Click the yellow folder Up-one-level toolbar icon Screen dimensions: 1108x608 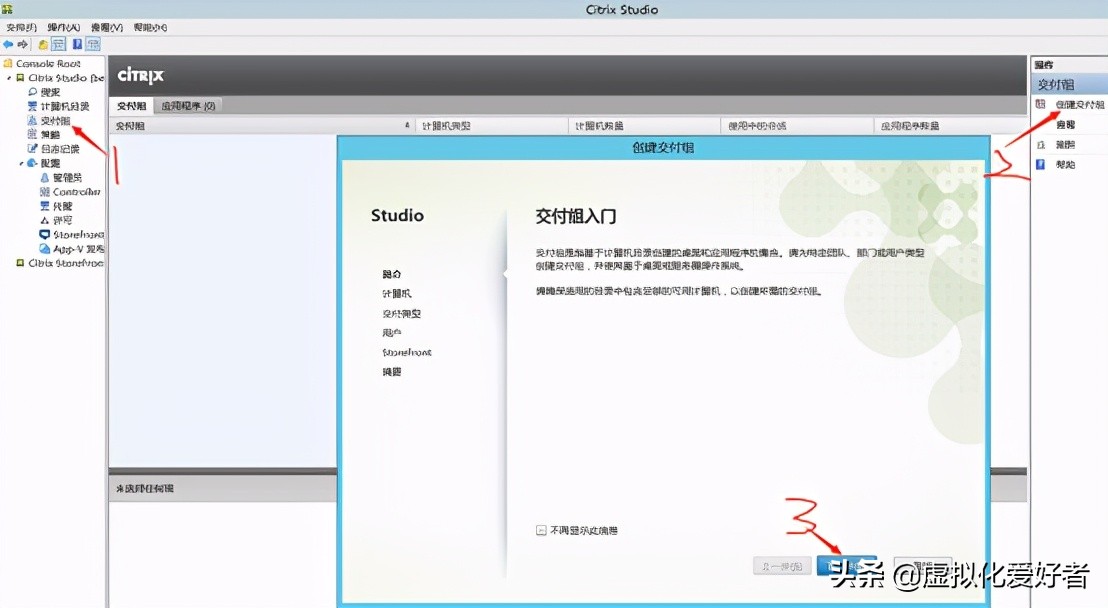(43, 45)
